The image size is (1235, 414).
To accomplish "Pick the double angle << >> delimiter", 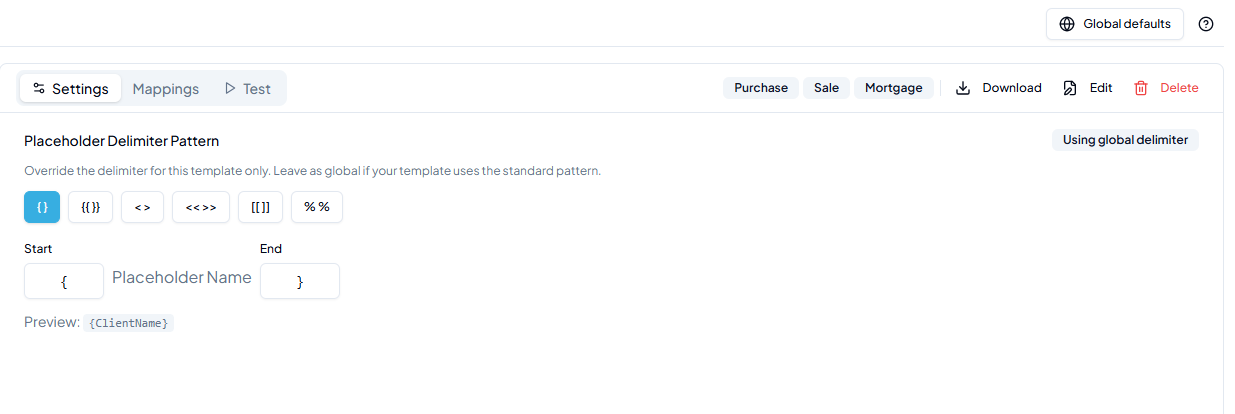I will pyautogui.click(x=201, y=207).
